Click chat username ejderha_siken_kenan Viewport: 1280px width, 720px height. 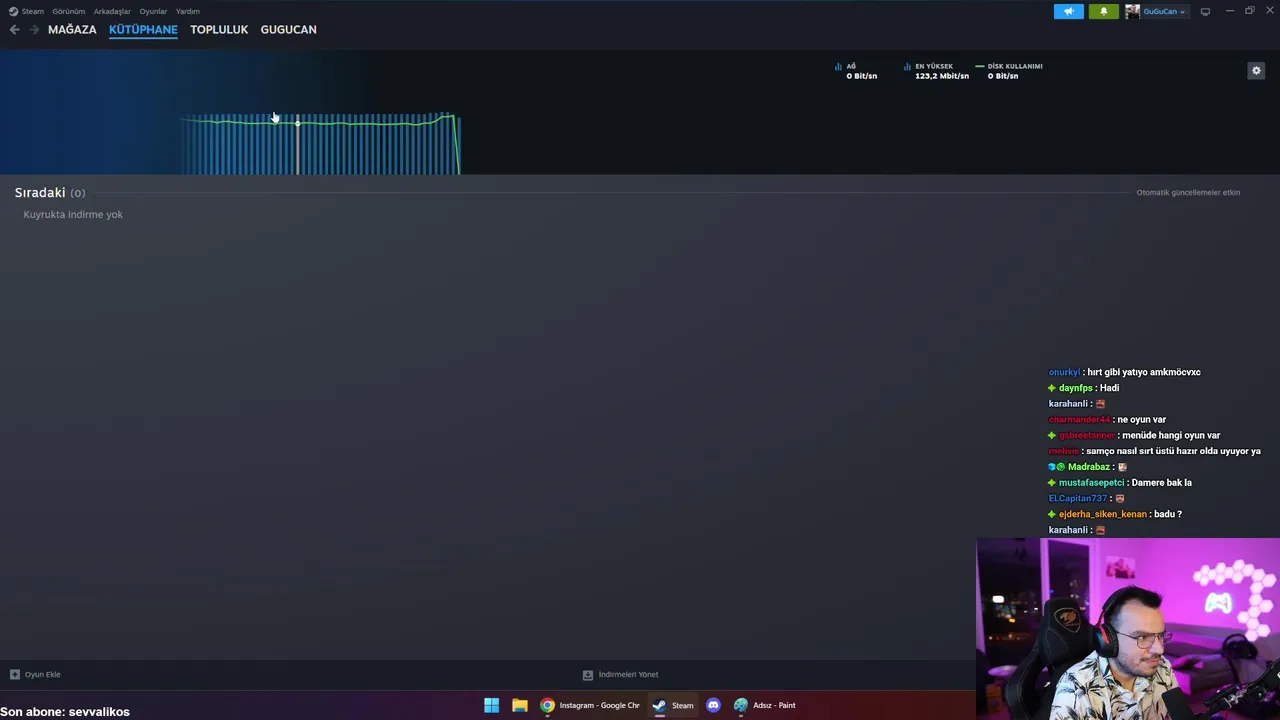pyautogui.click(x=1103, y=514)
